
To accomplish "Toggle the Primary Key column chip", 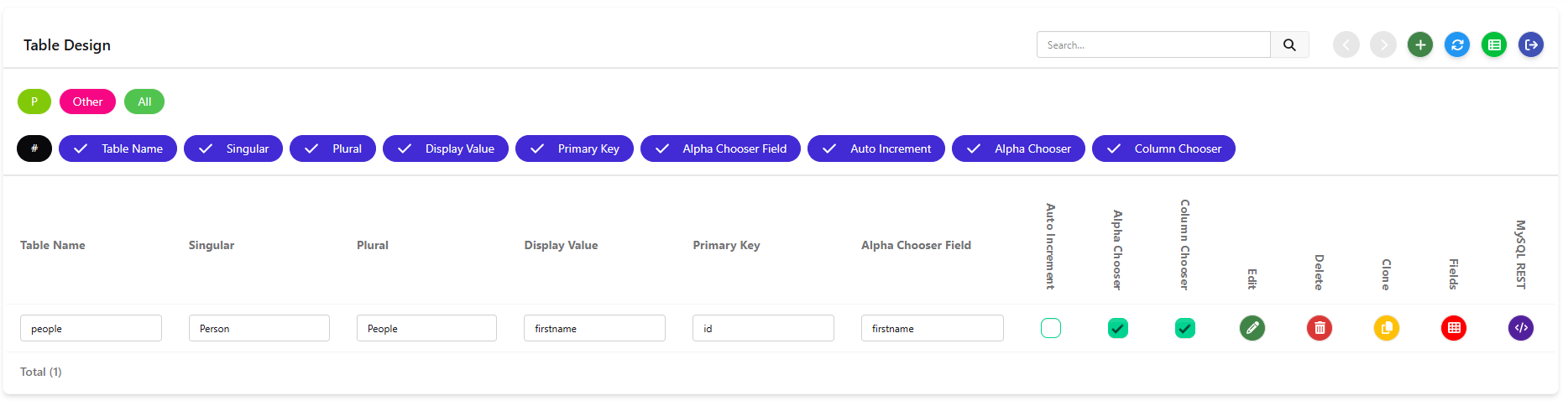I will (x=574, y=148).
